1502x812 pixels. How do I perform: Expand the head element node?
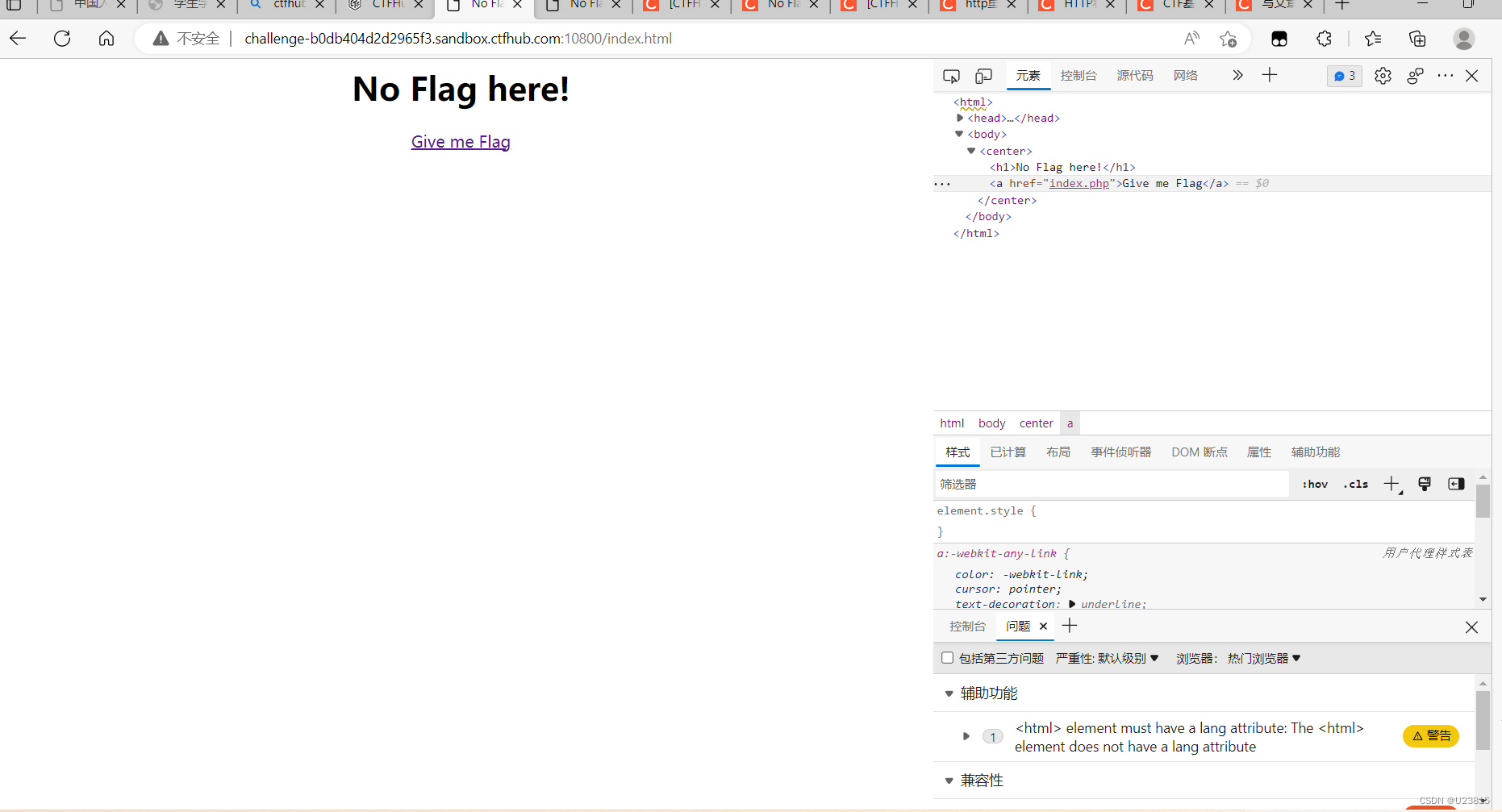[x=960, y=118]
